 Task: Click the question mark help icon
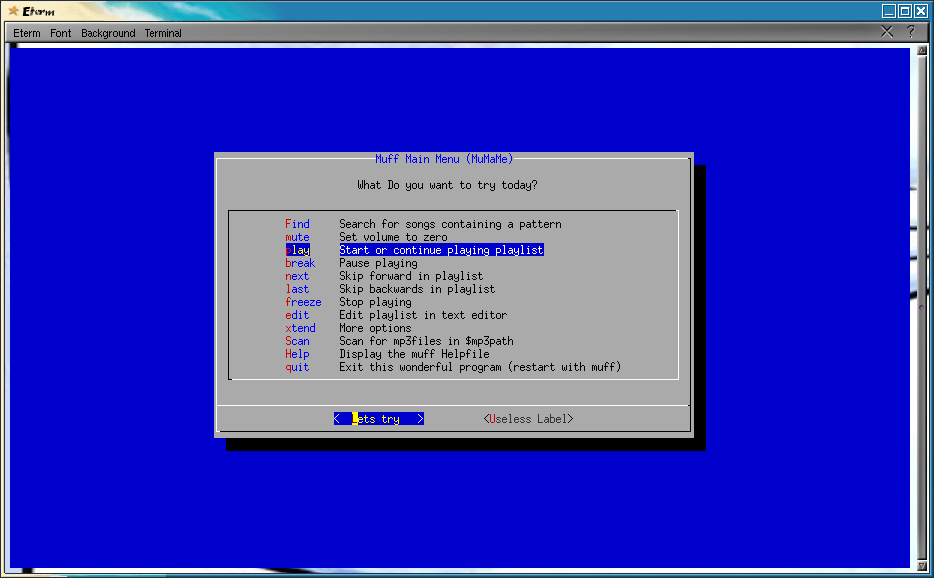pyautogui.click(x=910, y=32)
